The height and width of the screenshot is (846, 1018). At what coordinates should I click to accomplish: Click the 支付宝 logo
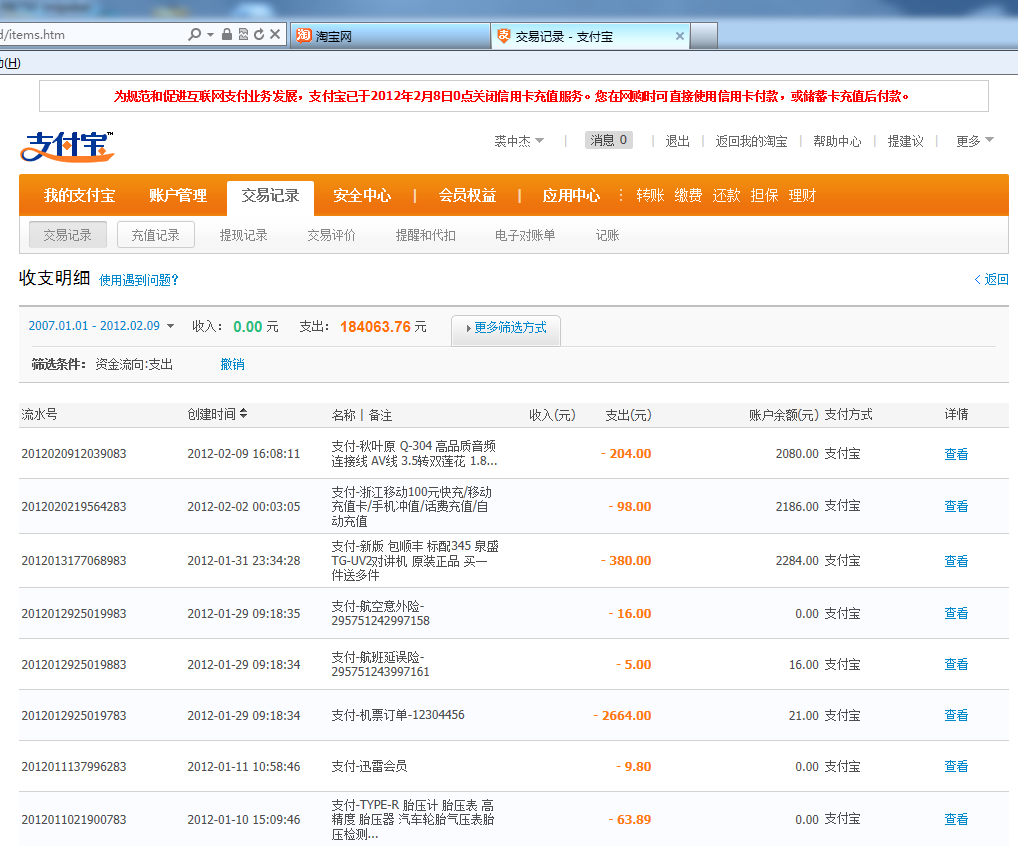68,146
